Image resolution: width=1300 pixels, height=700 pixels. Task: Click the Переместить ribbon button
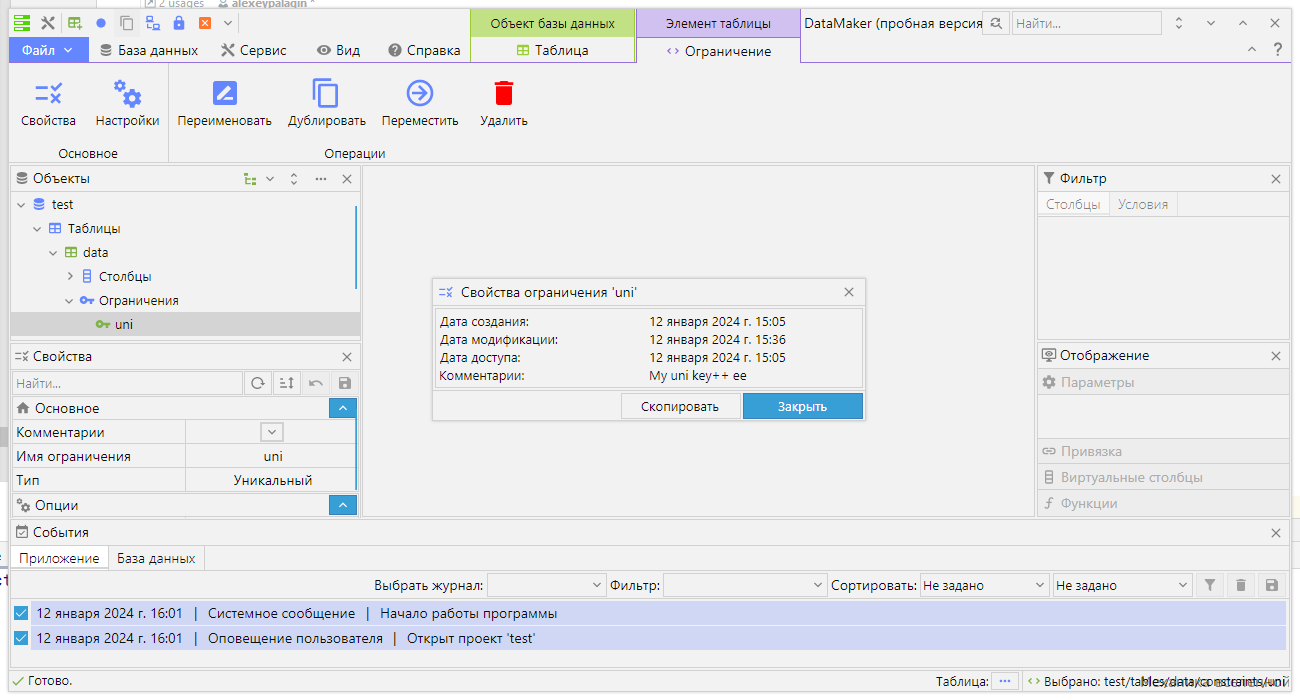click(x=420, y=104)
